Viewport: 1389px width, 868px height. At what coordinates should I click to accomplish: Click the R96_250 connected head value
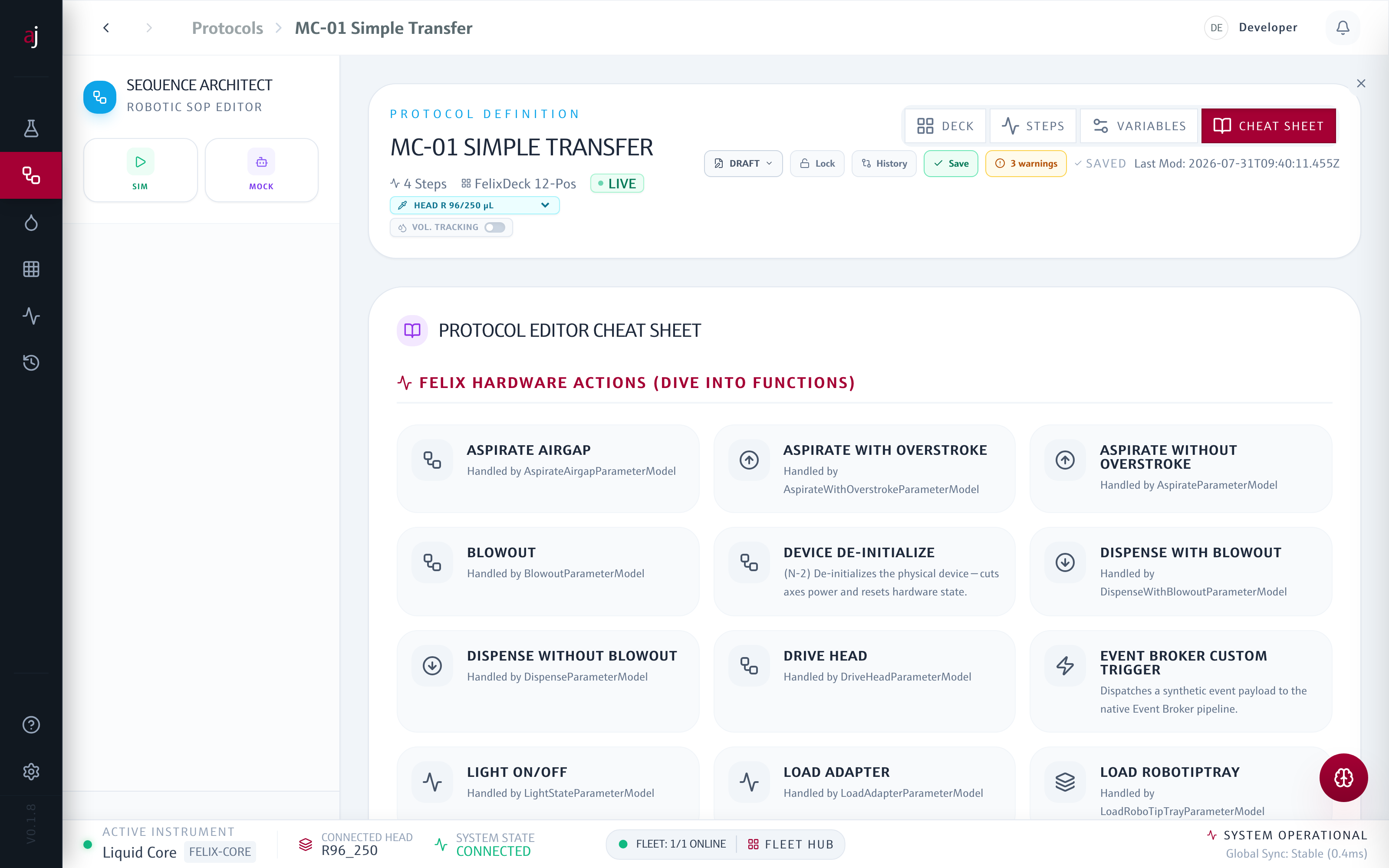(x=349, y=851)
